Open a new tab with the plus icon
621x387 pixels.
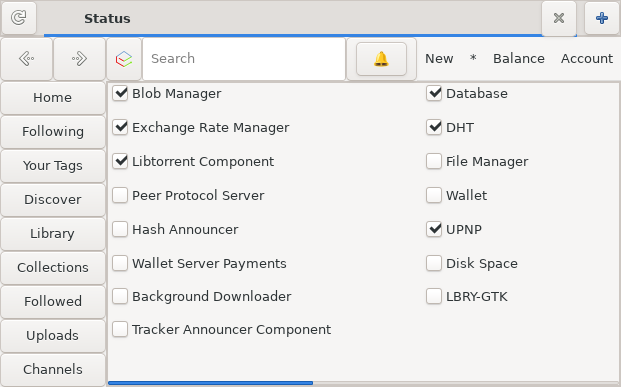click(x=602, y=18)
